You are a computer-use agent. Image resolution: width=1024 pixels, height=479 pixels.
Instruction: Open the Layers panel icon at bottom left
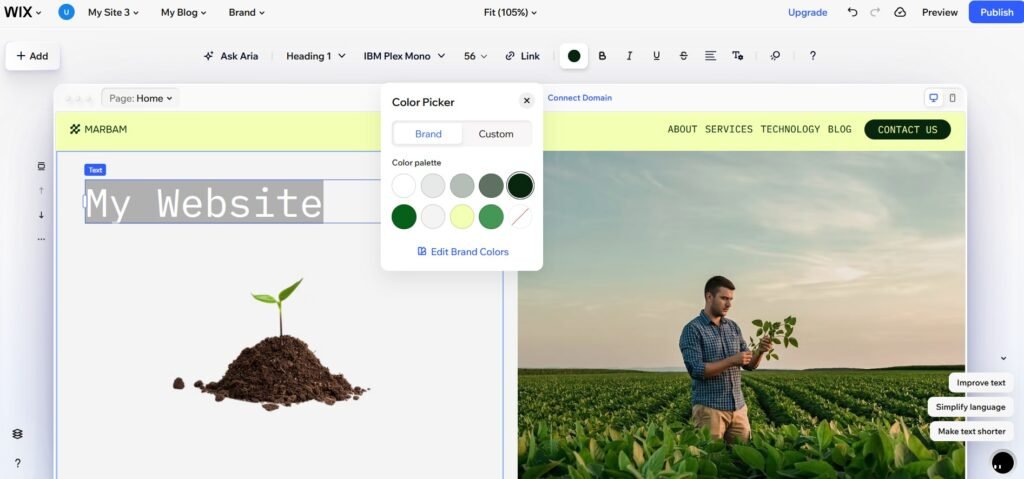pos(18,434)
